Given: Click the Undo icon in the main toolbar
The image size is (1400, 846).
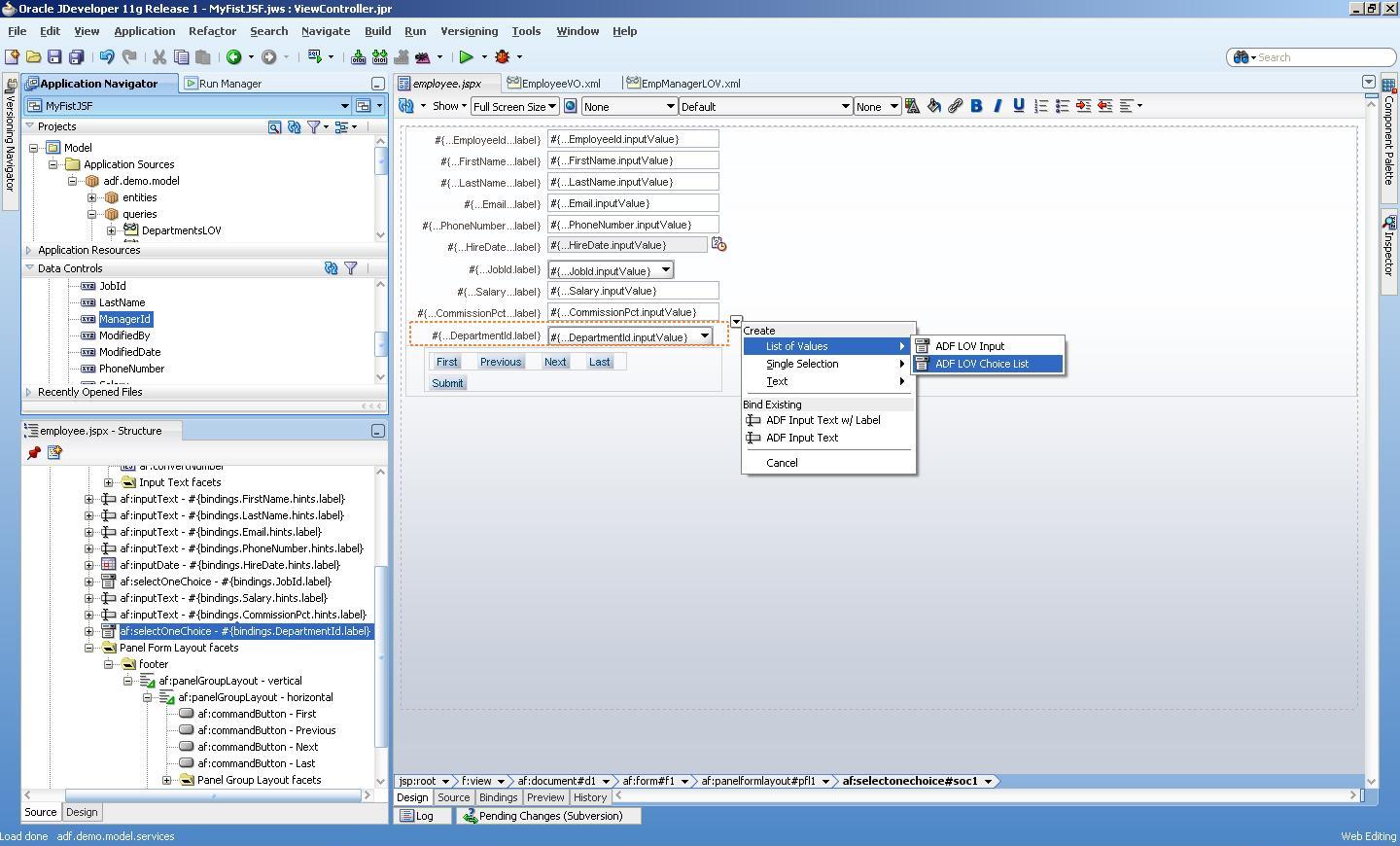Looking at the screenshot, I should pos(105,57).
